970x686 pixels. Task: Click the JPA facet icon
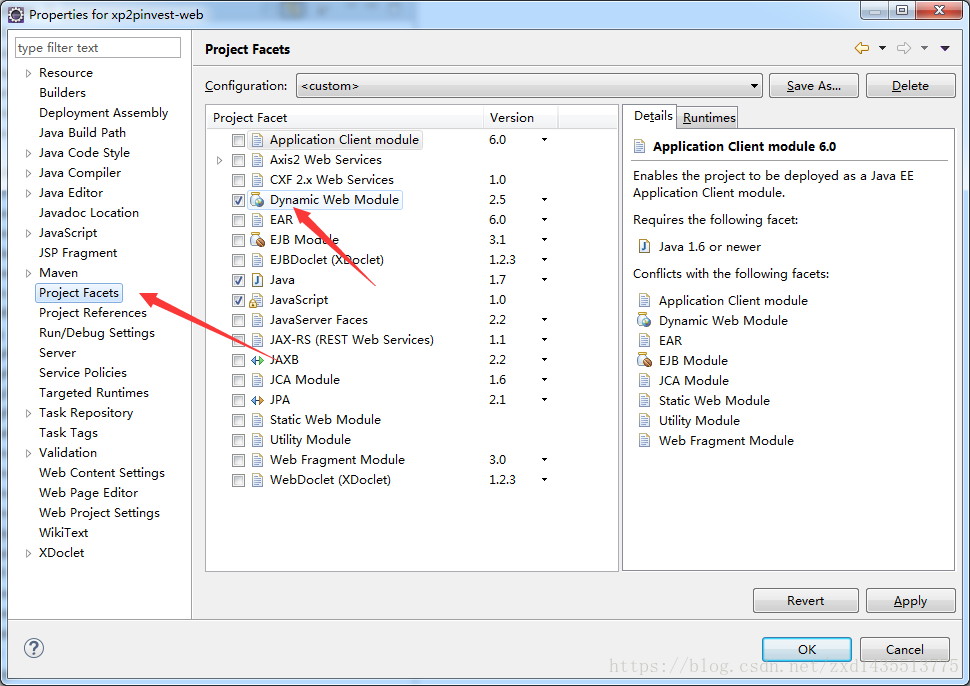click(257, 400)
